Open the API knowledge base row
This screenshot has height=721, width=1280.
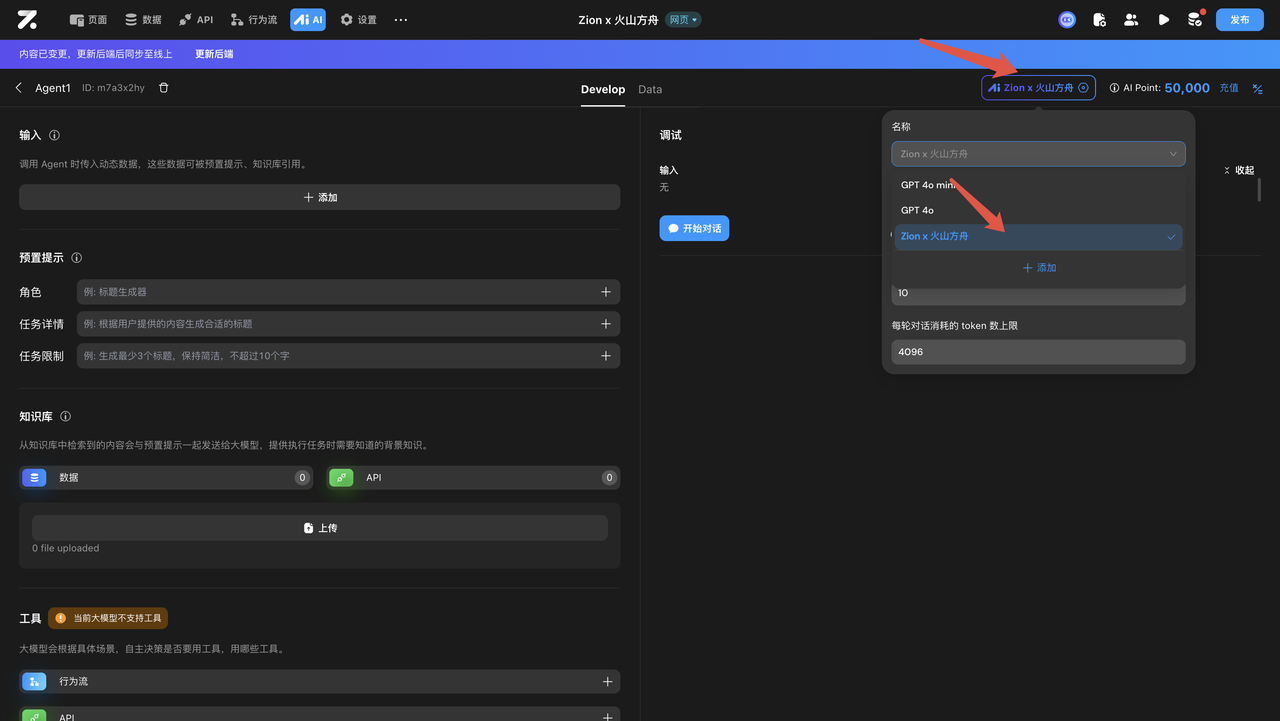click(474, 478)
